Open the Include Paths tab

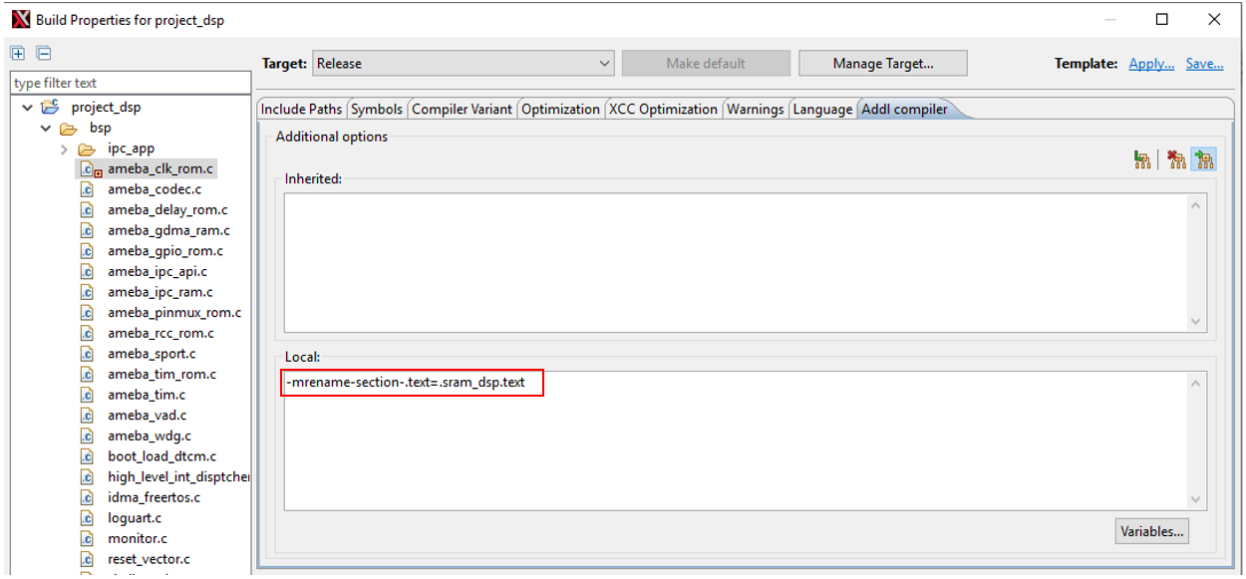pos(301,109)
